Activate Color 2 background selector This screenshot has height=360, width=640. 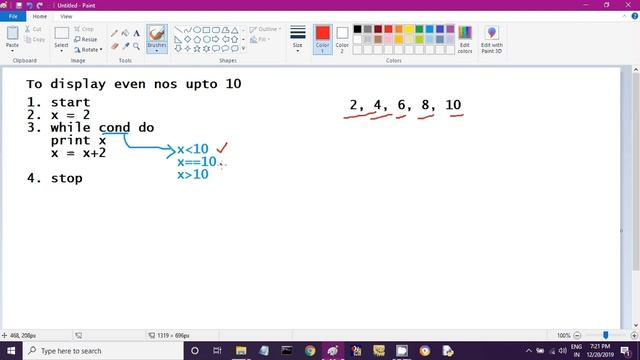[342, 39]
